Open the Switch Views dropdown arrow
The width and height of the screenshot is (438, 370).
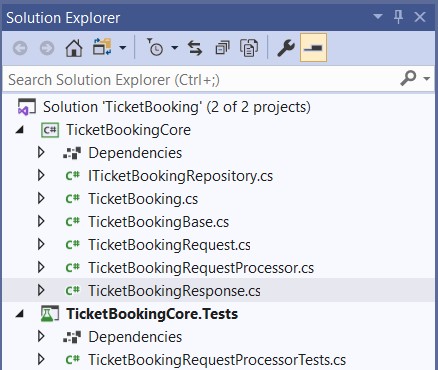click(123, 48)
